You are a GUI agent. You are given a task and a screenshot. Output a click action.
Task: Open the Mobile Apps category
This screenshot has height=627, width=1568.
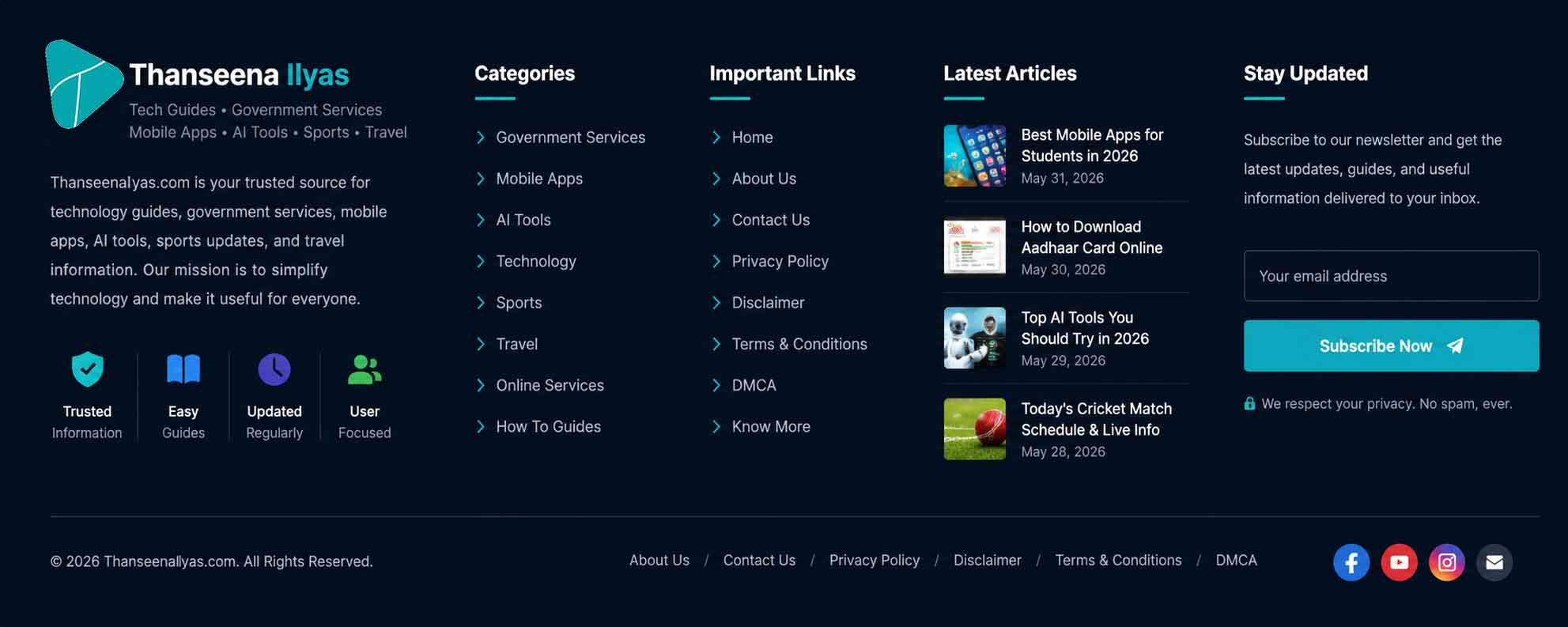(x=539, y=179)
